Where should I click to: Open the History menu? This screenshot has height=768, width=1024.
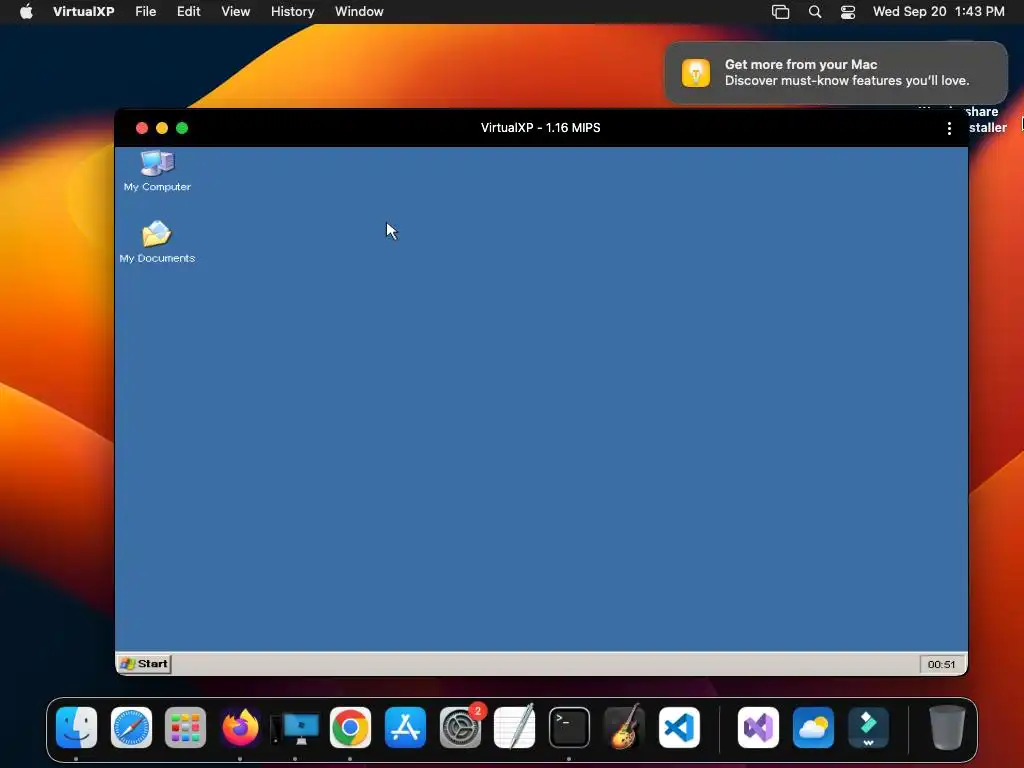tap(293, 12)
